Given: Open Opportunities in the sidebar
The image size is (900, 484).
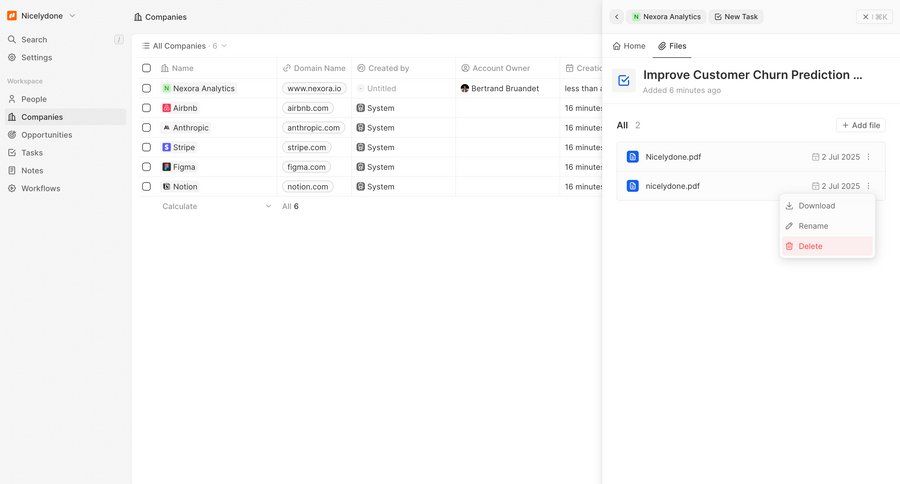Looking at the screenshot, I should click(63, 134).
